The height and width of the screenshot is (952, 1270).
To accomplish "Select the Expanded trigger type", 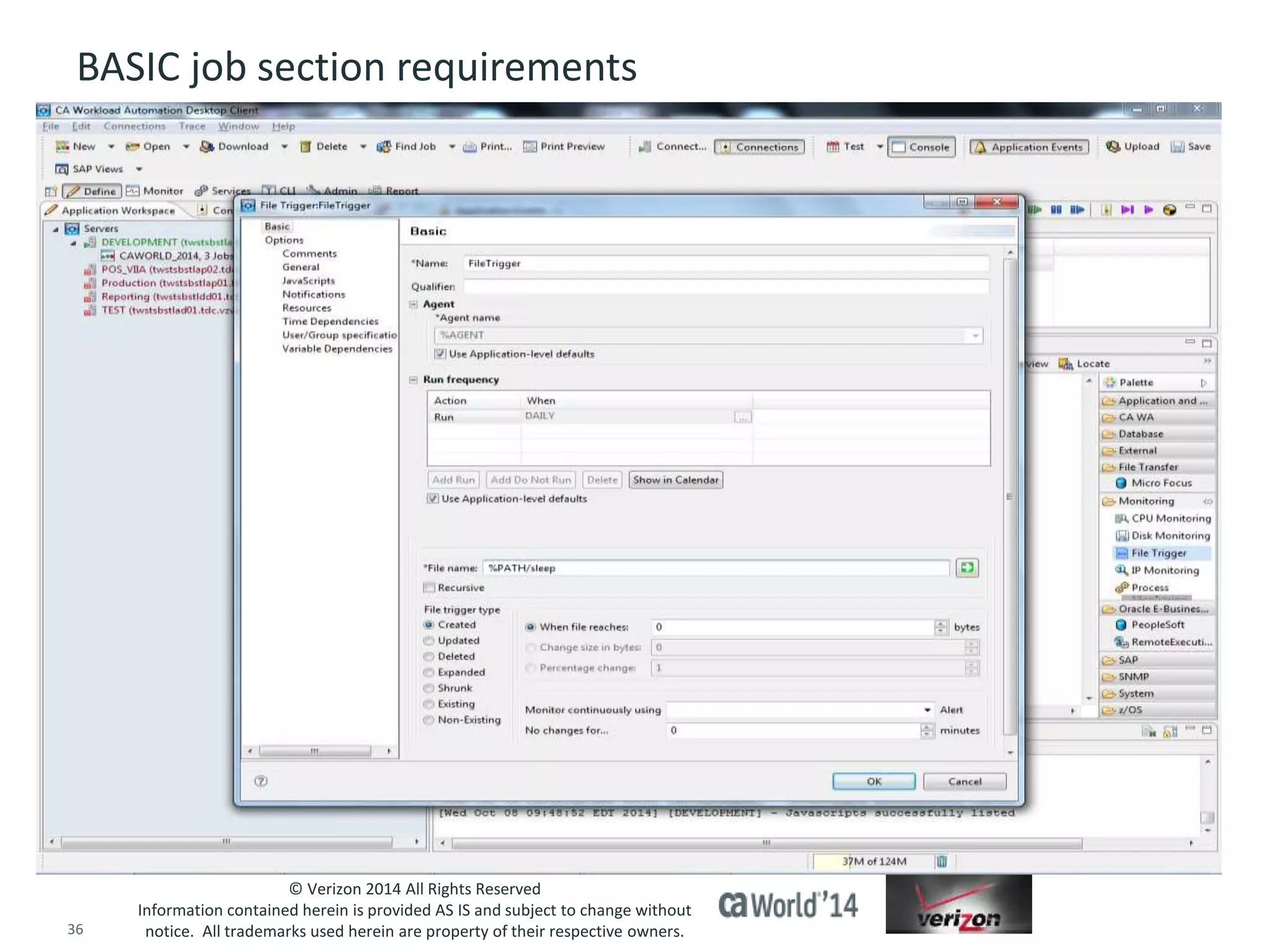I will (429, 672).
